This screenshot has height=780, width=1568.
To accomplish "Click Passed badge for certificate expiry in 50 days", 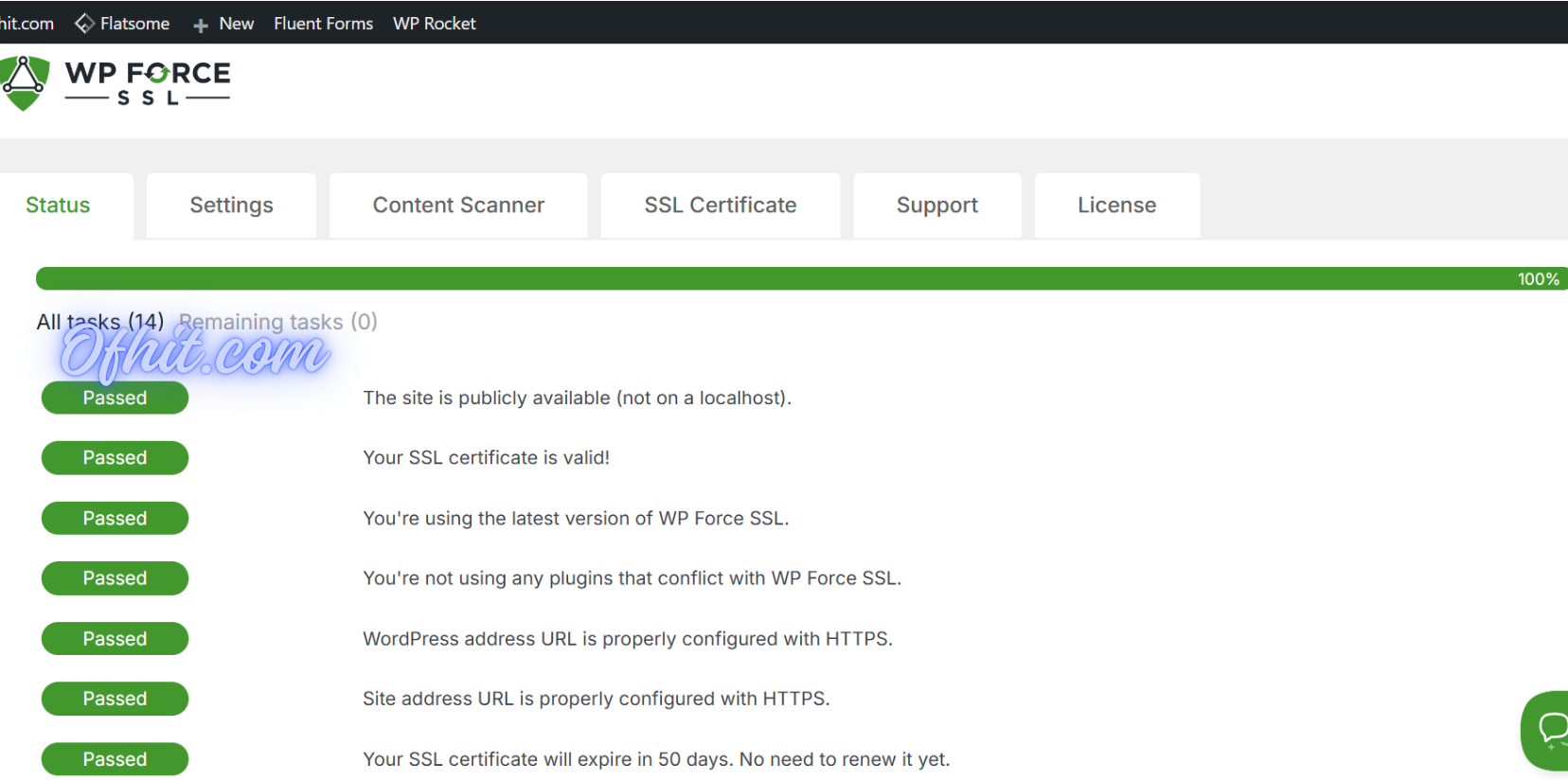I will (x=115, y=759).
